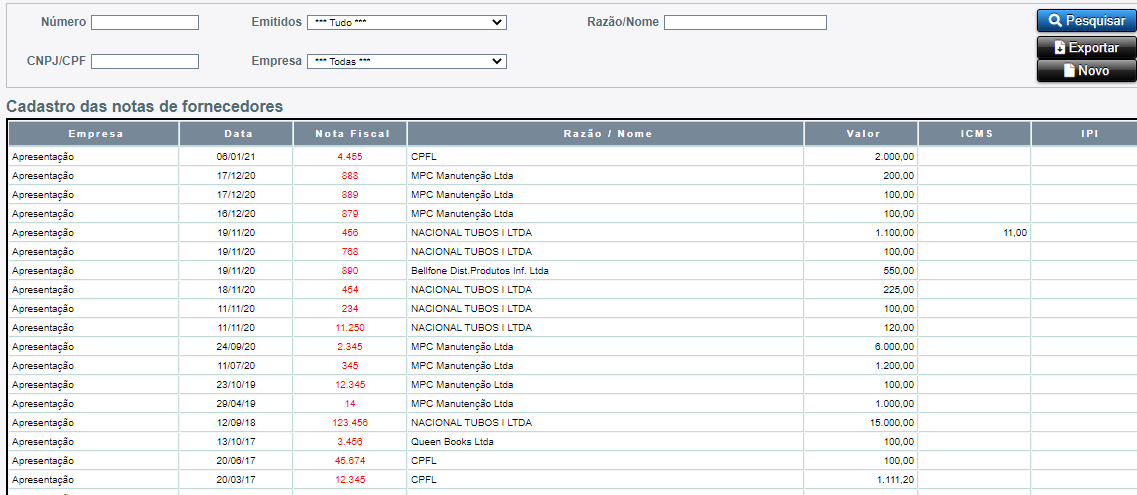Screen dimensions: 1137x495
Task: Click the Pesquisar search button
Action: coord(1087,21)
